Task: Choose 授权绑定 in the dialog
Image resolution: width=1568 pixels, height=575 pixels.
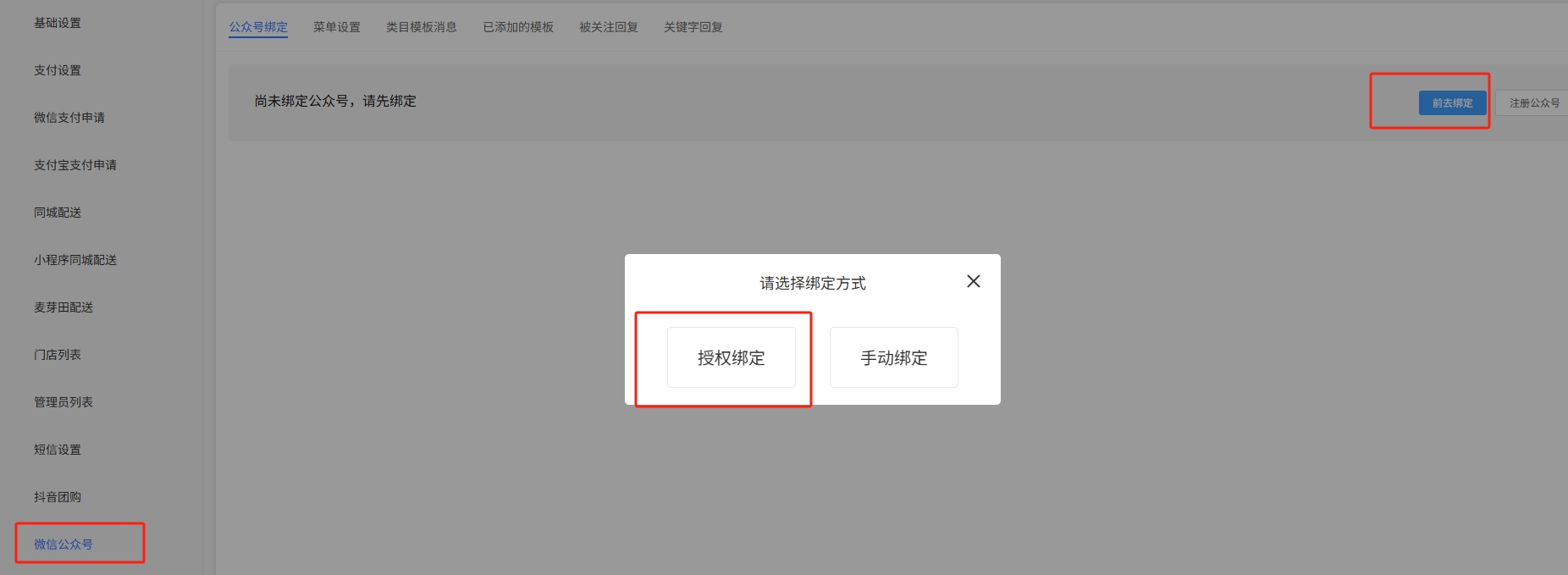Action: (x=731, y=357)
